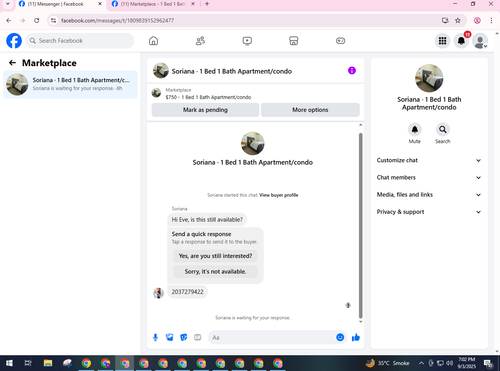Click the 'Hi Eve, is this still available?' message
The image size is (500, 371).
pos(207,220)
